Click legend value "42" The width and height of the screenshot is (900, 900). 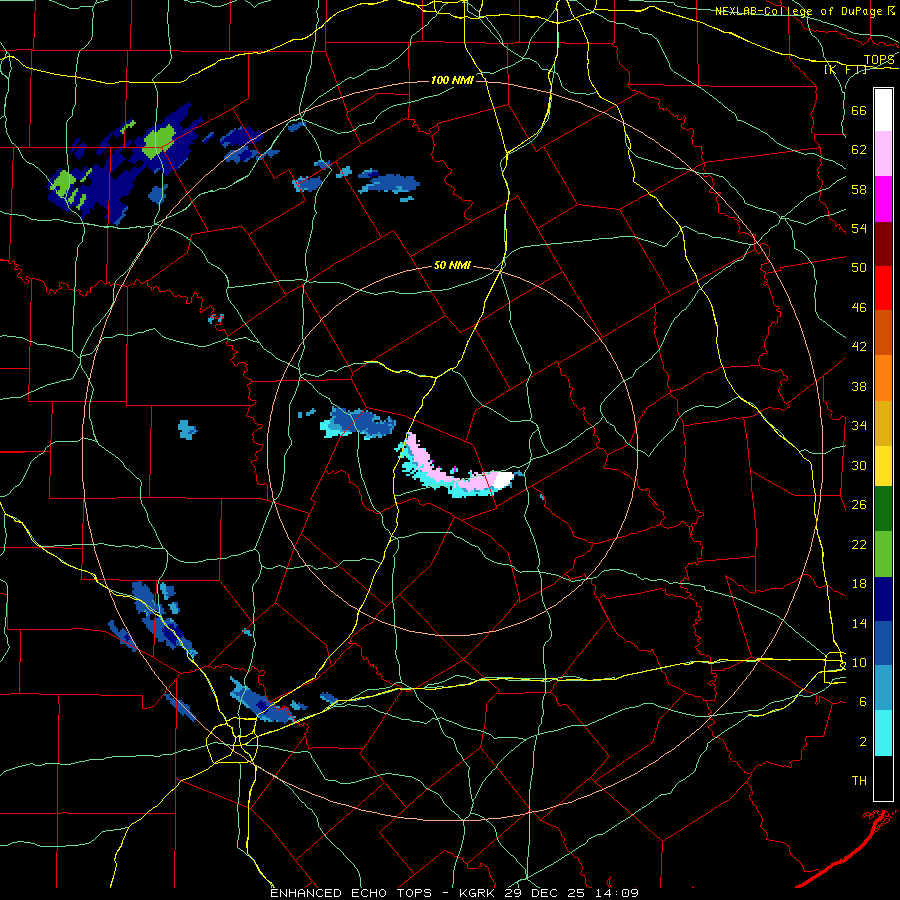pos(859,347)
